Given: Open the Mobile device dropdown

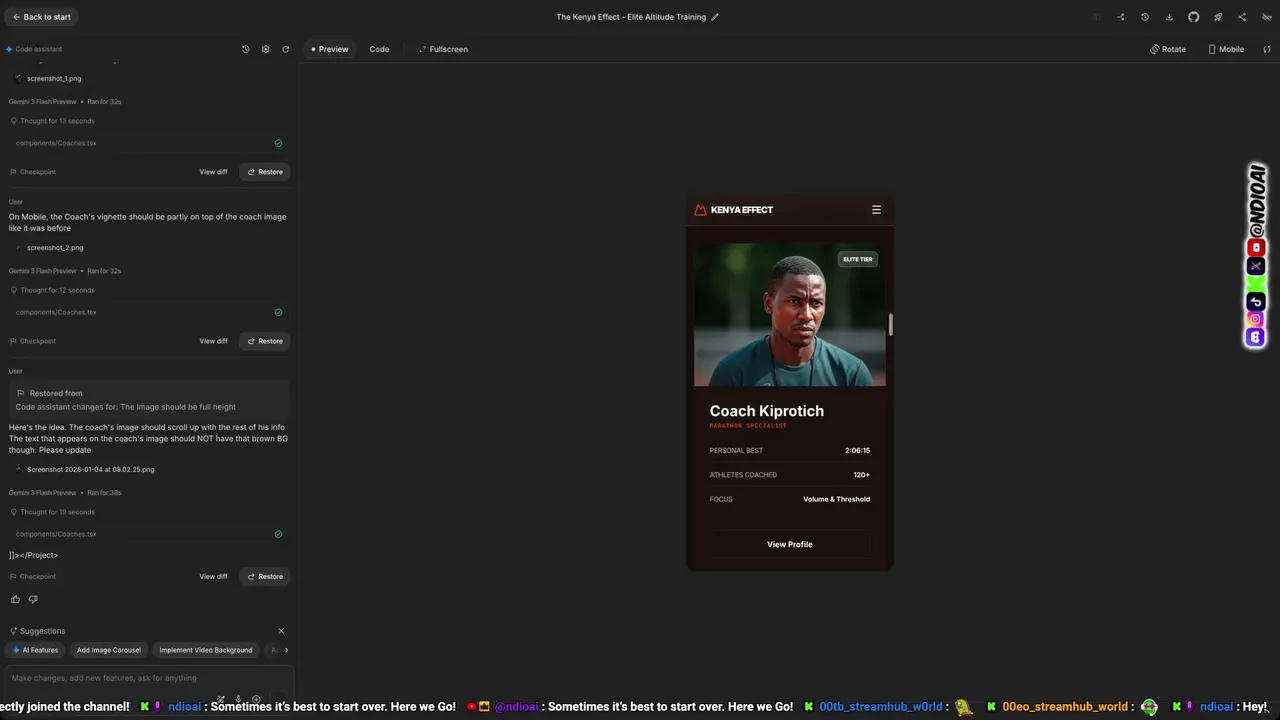Looking at the screenshot, I should [1226, 49].
